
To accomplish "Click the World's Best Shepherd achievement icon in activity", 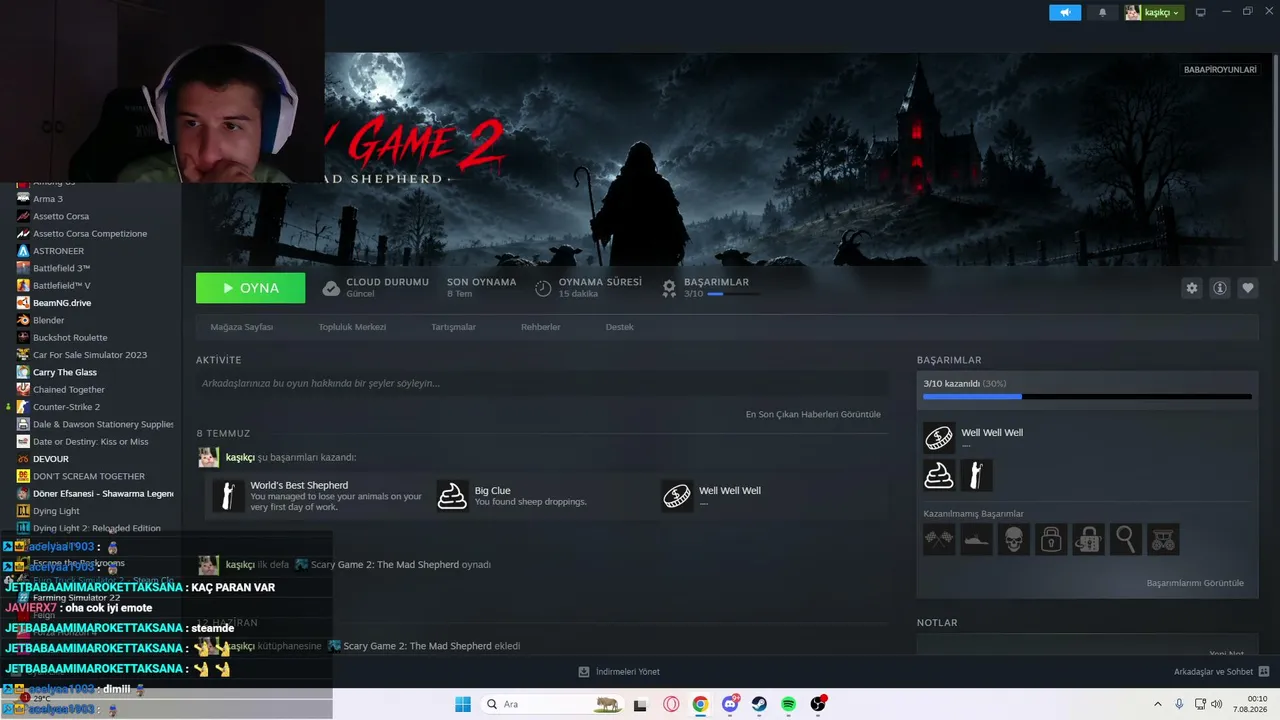I will pyautogui.click(x=228, y=495).
